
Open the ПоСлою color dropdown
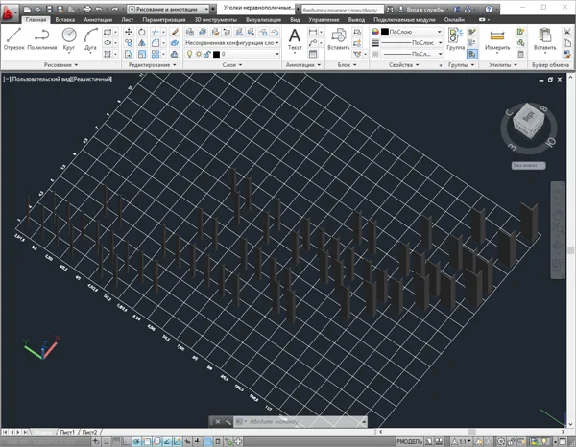pyautogui.click(x=411, y=32)
